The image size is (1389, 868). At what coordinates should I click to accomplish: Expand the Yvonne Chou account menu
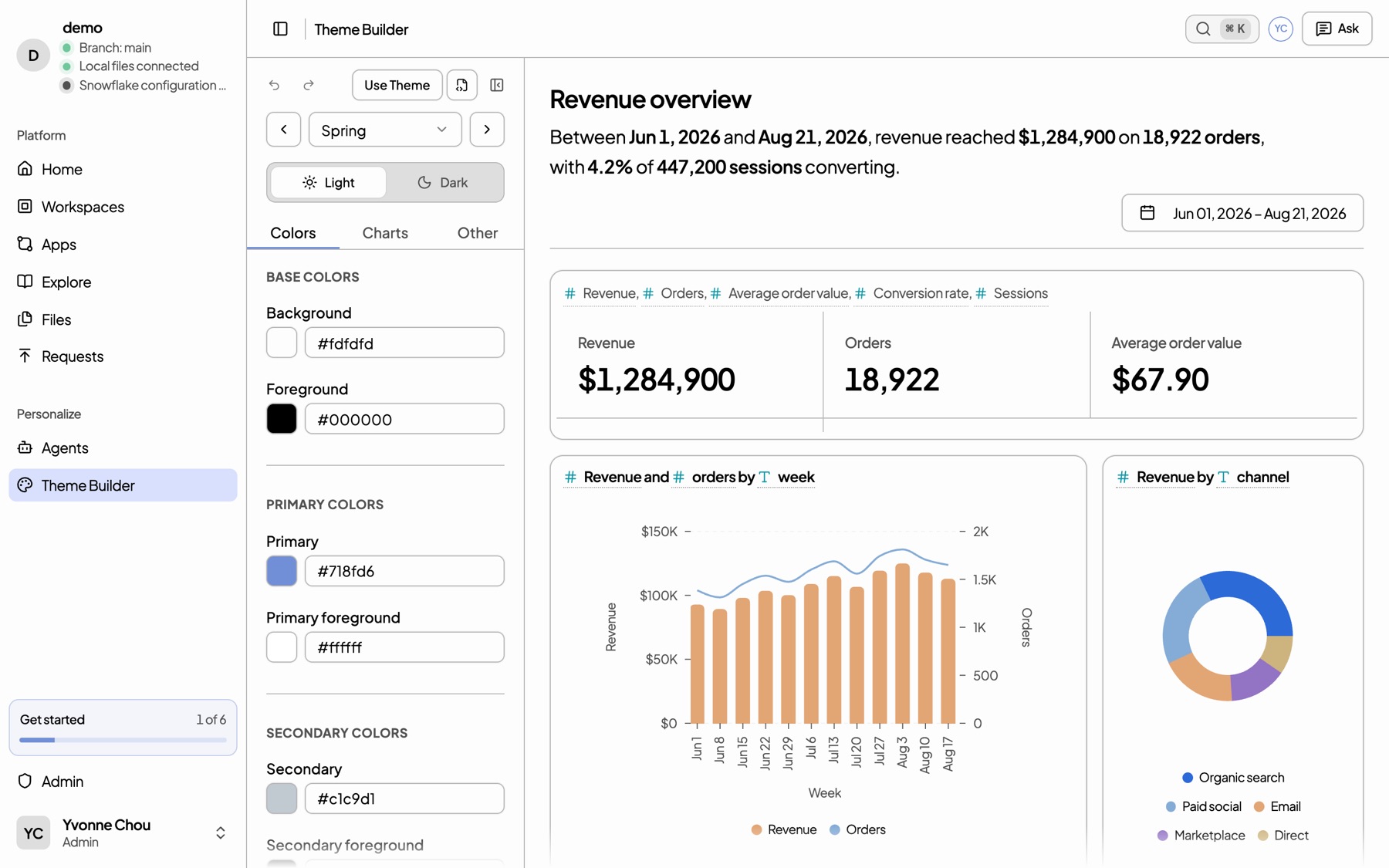coord(123,833)
